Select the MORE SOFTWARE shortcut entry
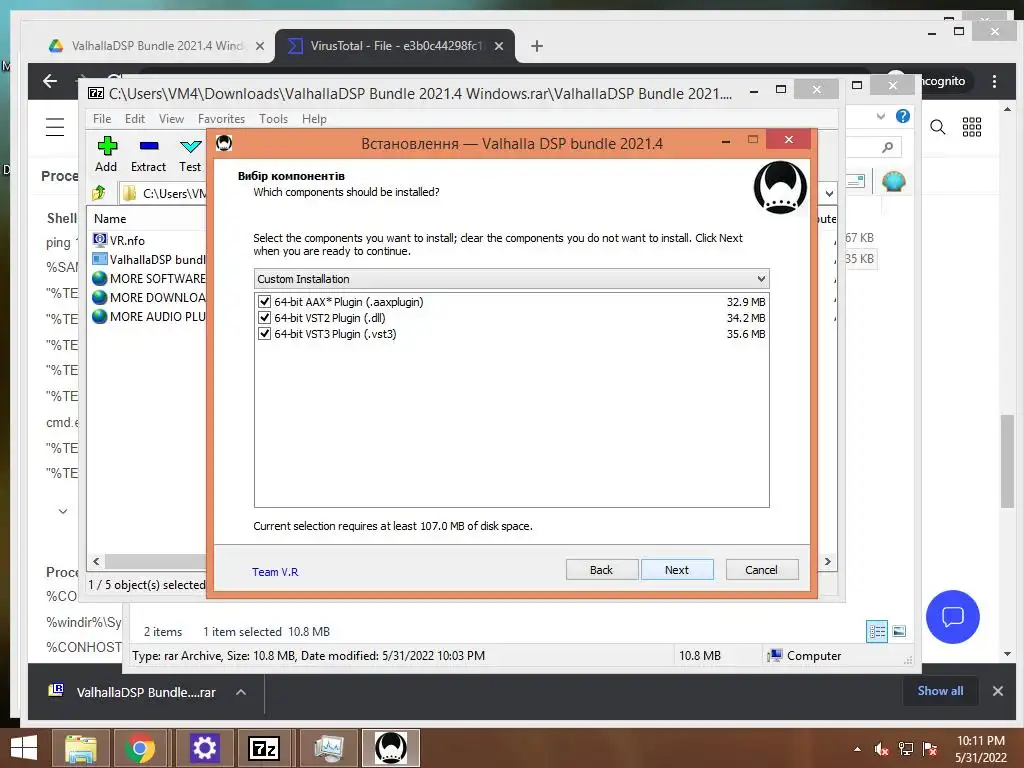This screenshot has width=1024, height=768. coord(149,278)
